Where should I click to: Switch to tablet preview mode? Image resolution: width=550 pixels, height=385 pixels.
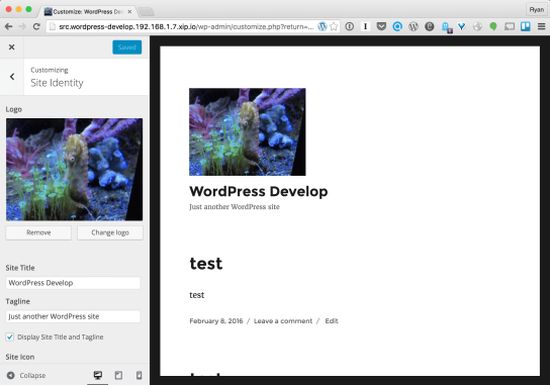(x=119, y=375)
